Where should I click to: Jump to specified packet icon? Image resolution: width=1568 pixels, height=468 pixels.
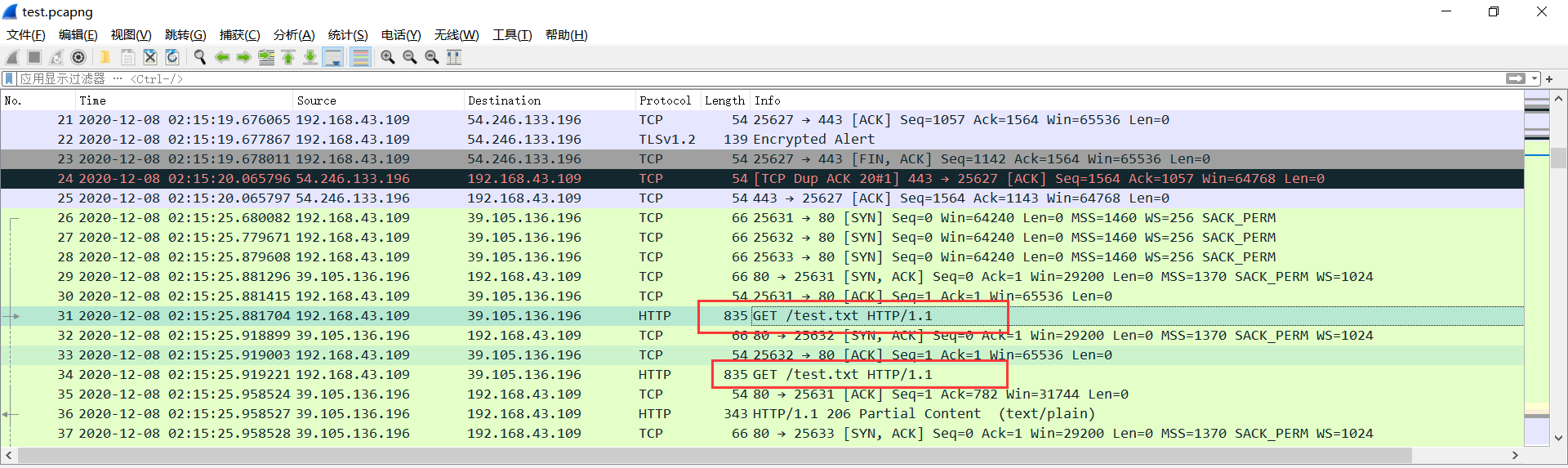(x=266, y=57)
